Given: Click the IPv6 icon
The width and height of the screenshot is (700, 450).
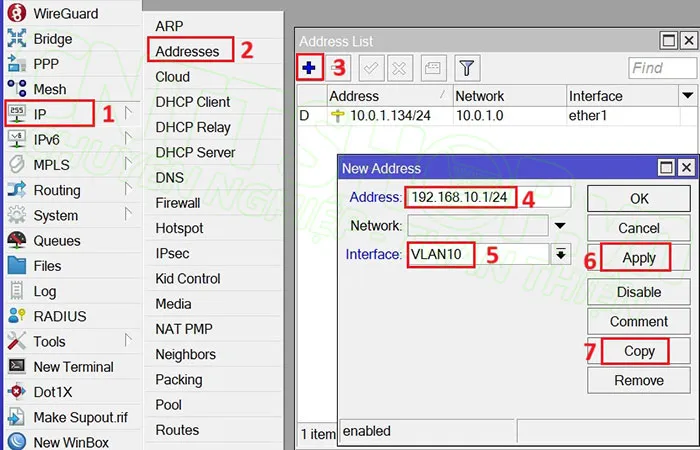Looking at the screenshot, I should coord(17,139).
